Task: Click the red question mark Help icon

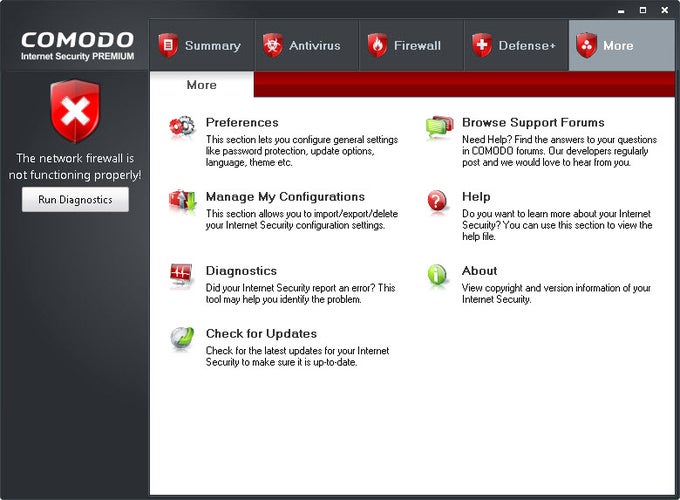Action: (437, 201)
